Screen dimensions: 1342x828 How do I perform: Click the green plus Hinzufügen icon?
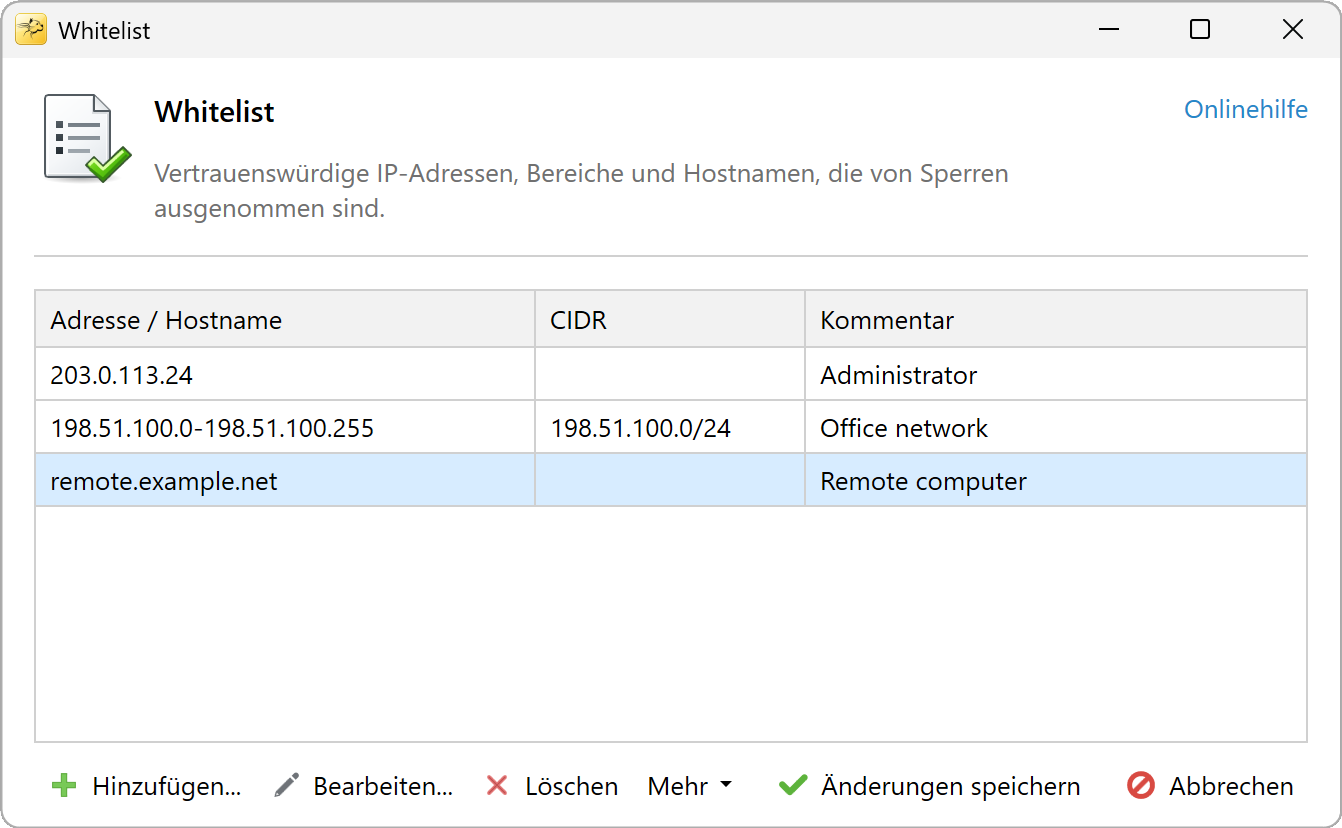coord(64,786)
